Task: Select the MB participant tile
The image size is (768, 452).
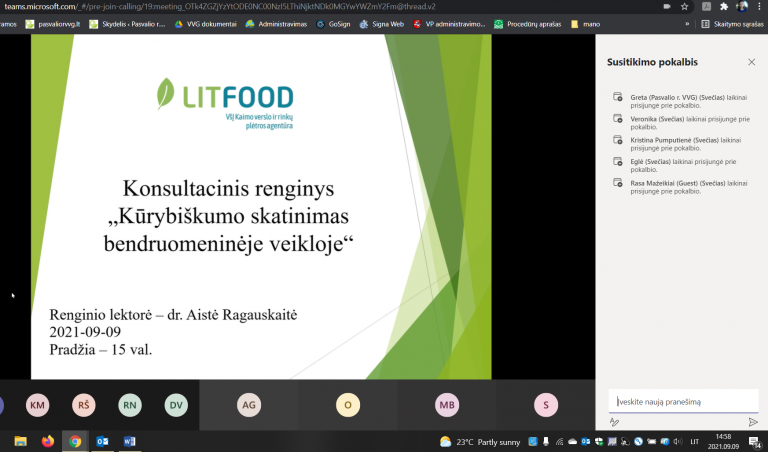Action: pos(447,405)
